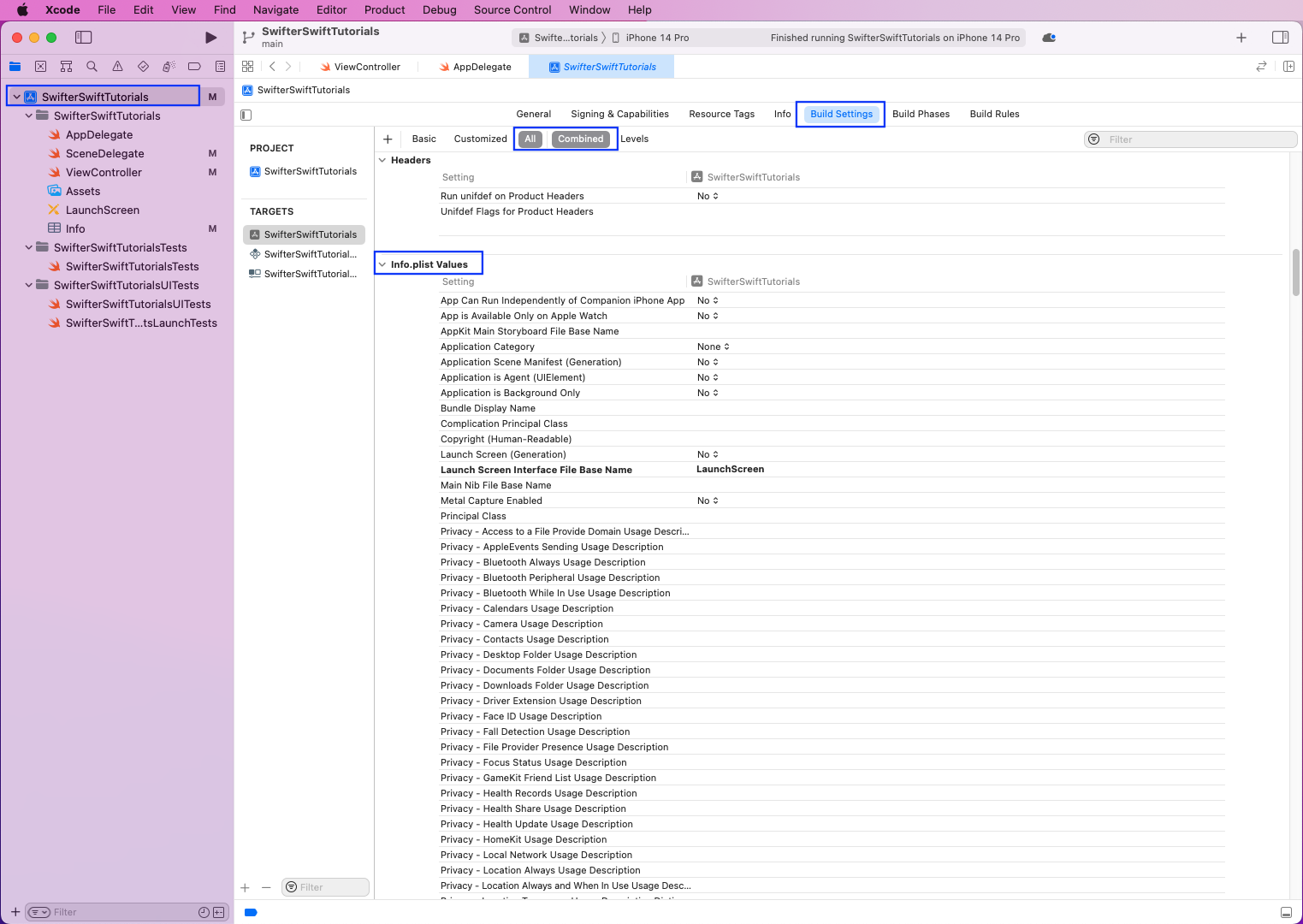
Task: Open the test navigator diamond icon
Action: click(x=143, y=67)
